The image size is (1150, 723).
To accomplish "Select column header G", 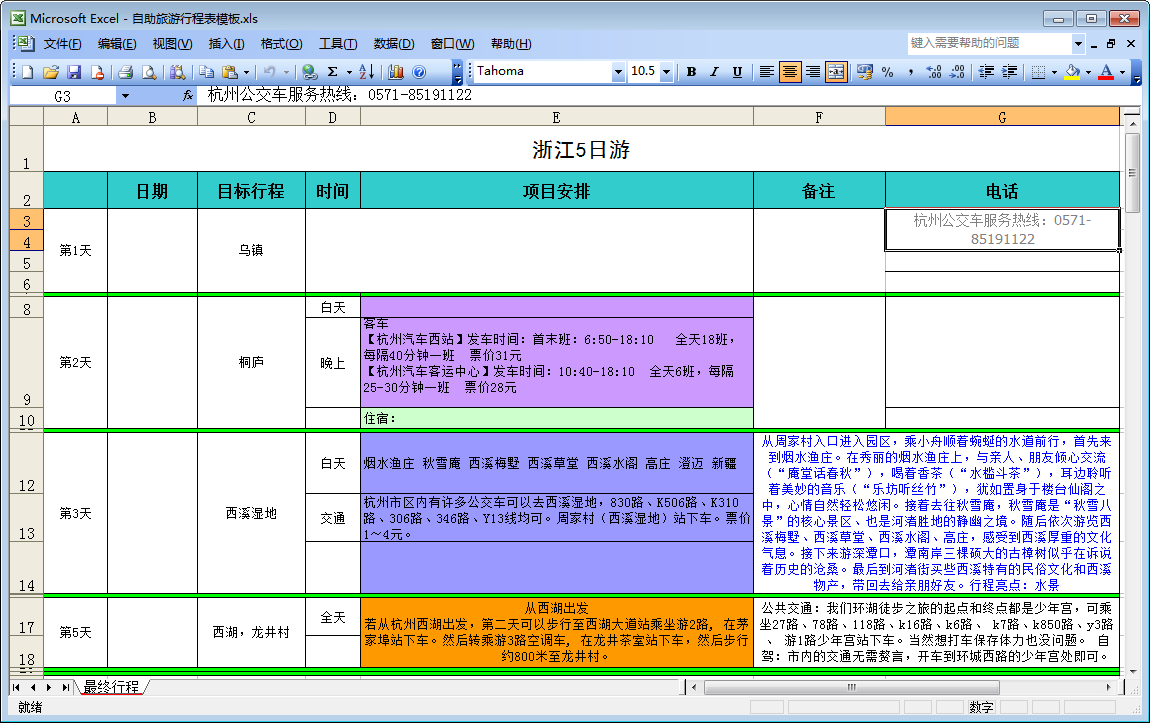I will [1002, 117].
